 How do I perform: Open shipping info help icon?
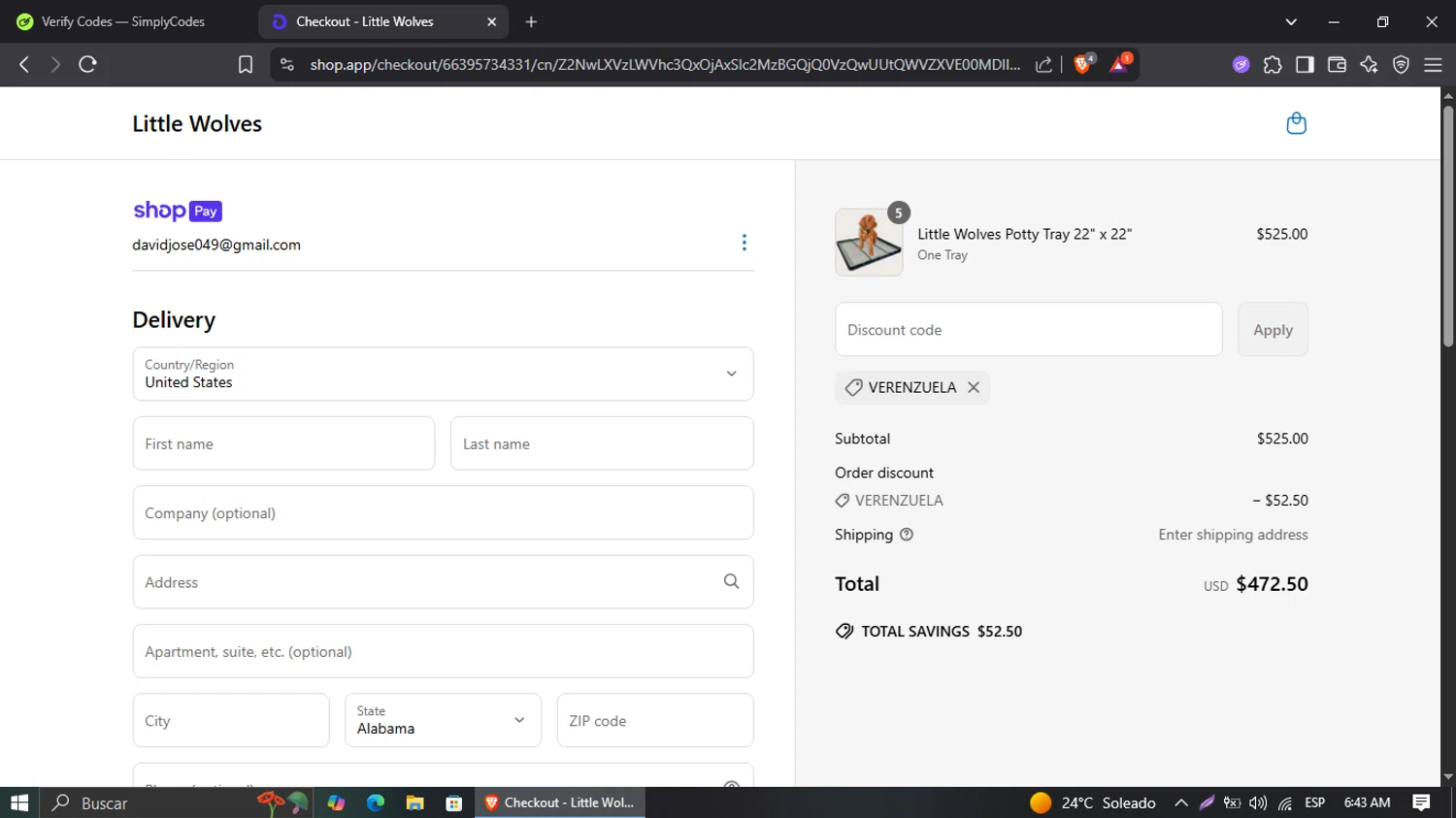pos(907,535)
